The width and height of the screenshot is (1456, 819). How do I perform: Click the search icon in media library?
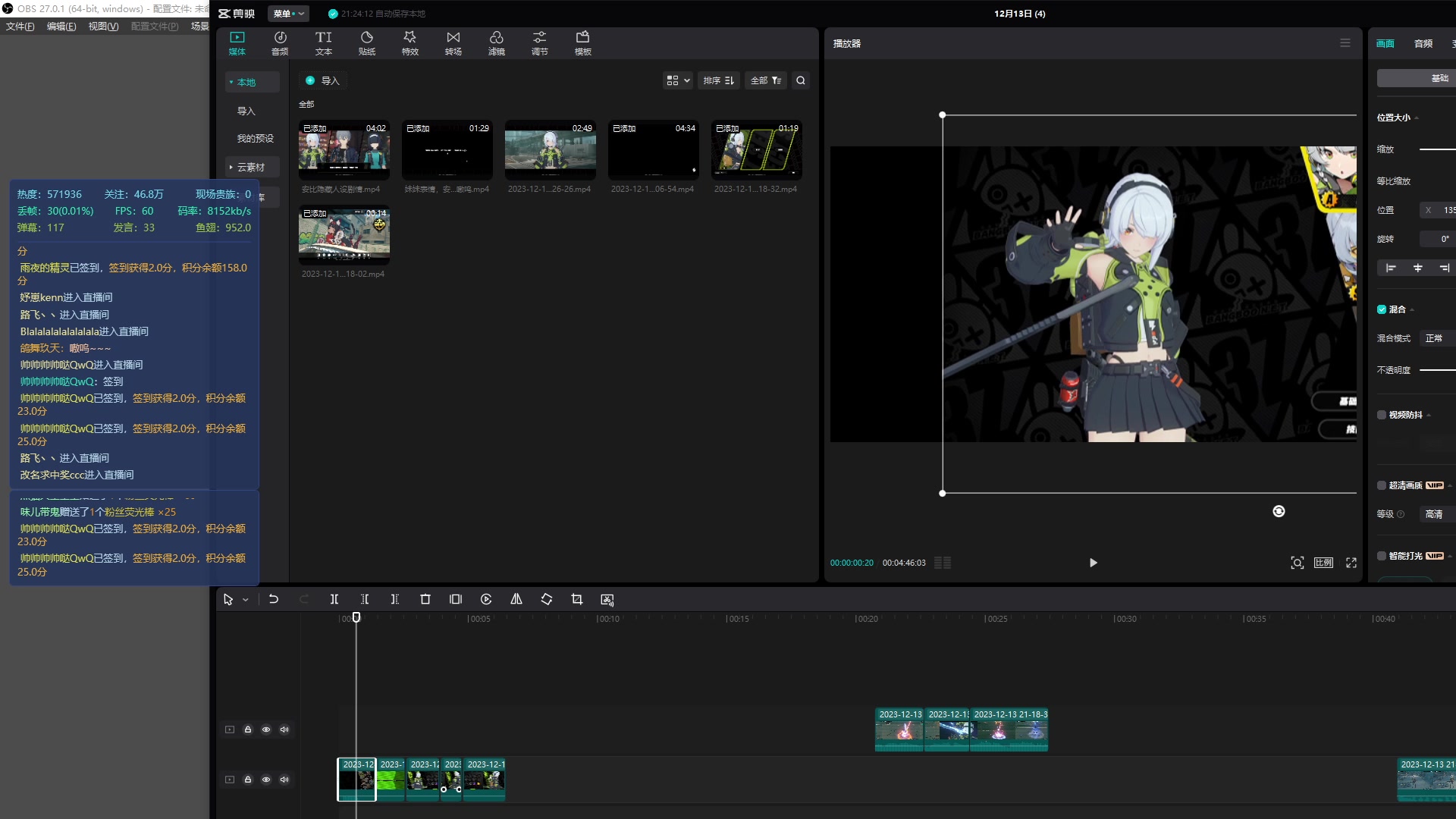(801, 80)
